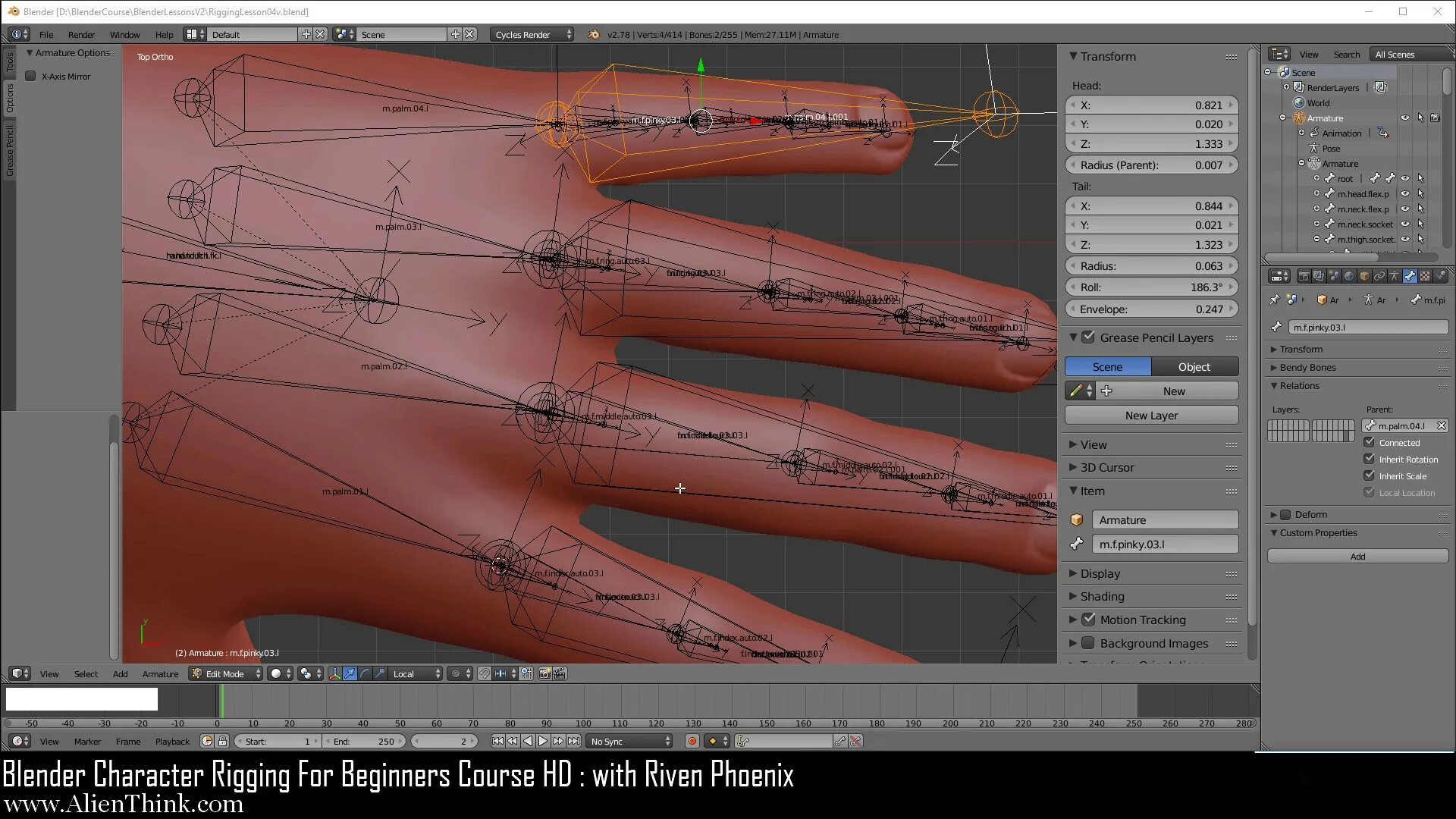Click the timeline End frame field
1456x819 pixels.
[365, 741]
